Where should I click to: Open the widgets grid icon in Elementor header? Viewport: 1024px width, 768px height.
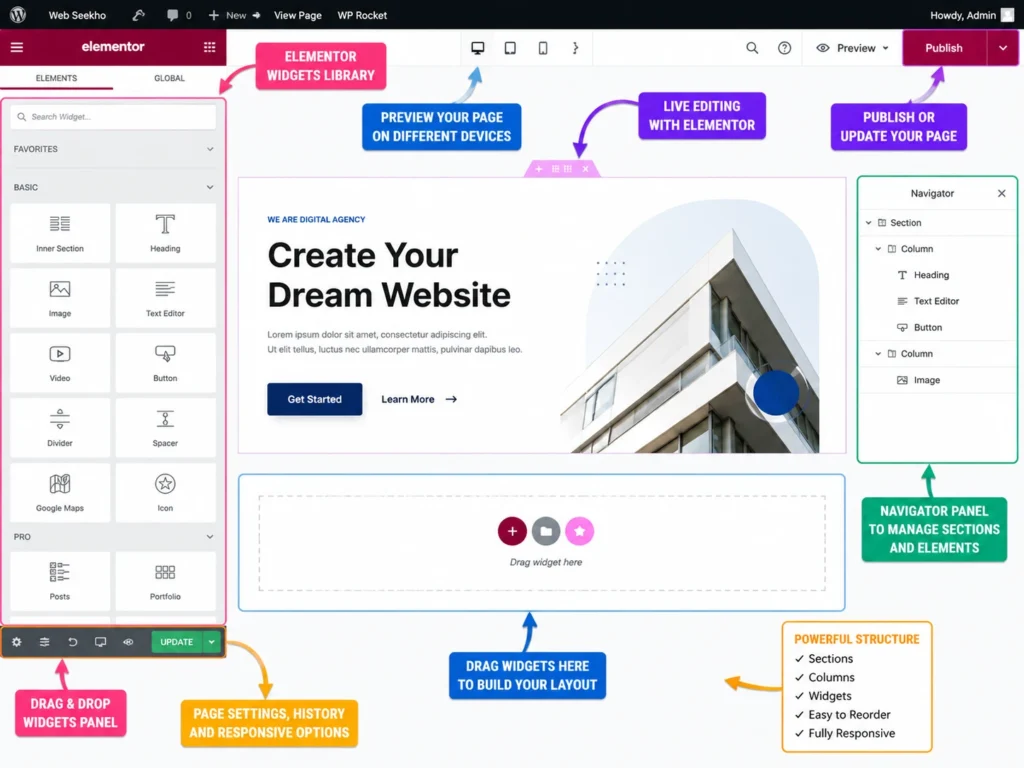pyautogui.click(x=210, y=47)
